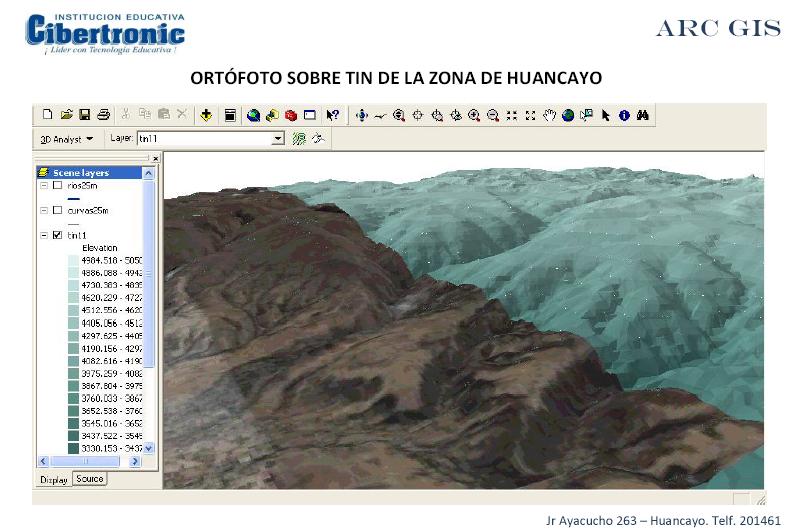Click the Create Contours tool icon
This screenshot has width=789, height=529.
click(299, 138)
